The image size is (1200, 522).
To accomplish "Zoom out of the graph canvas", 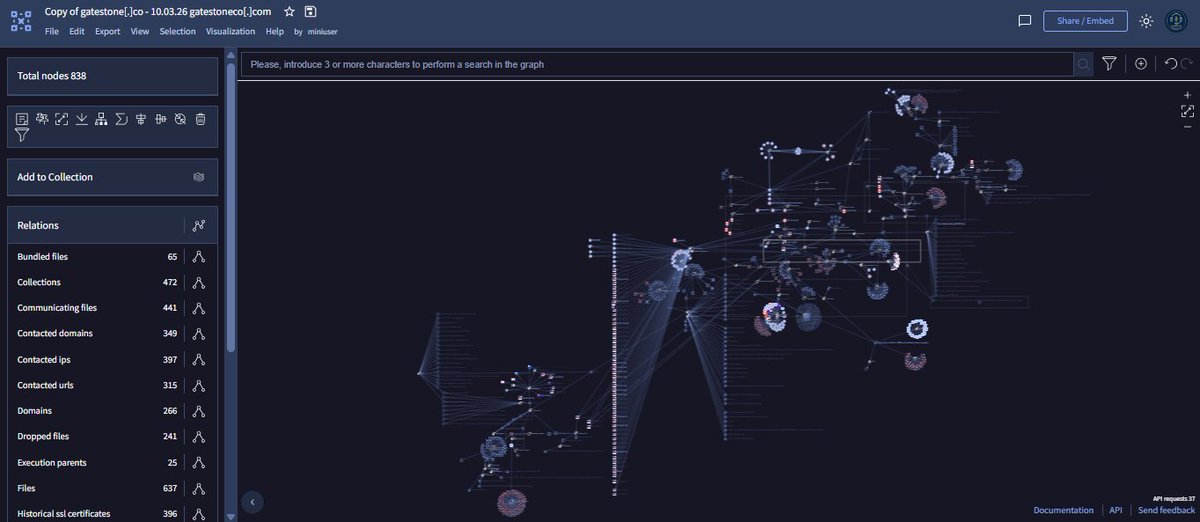I will [x=1187, y=127].
